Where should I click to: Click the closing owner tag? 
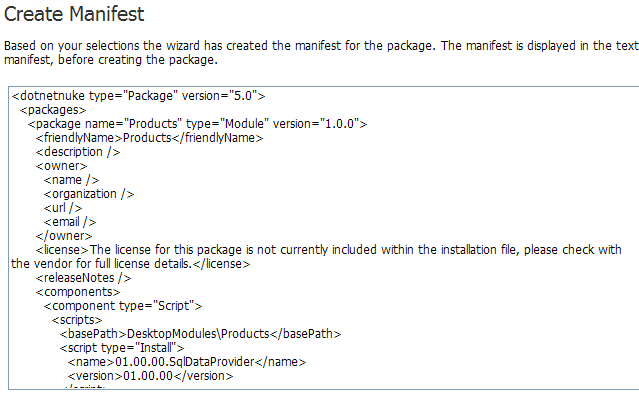[x=64, y=236]
